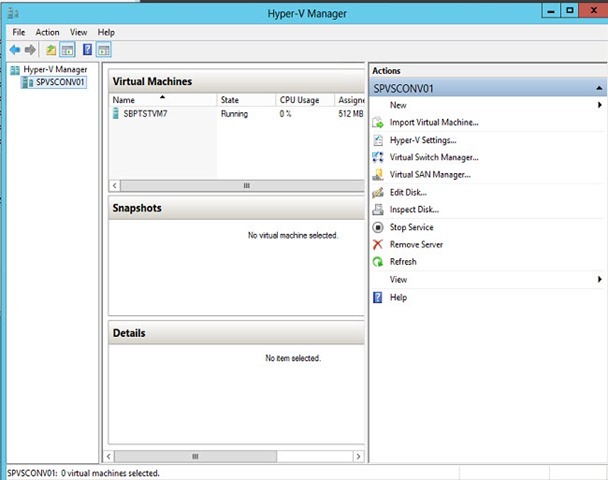The width and height of the screenshot is (608, 480).
Task: Click center pane right scroll arrow
Action: tap(358, 456)
